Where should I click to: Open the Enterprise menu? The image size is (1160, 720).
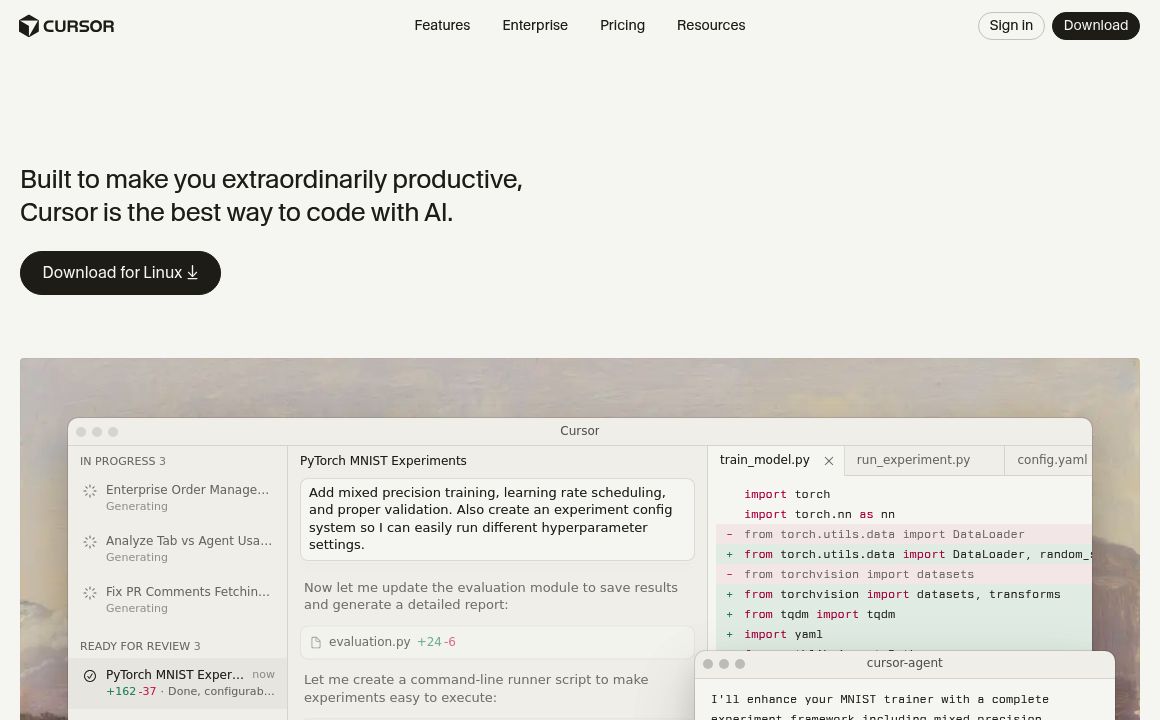point(535,26)
